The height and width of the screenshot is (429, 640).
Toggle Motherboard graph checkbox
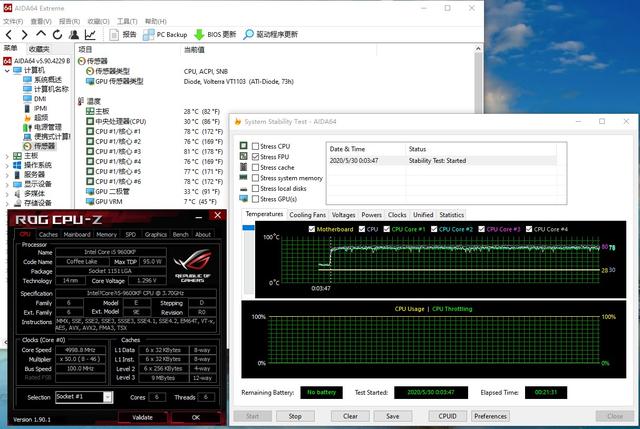(312, 229)
